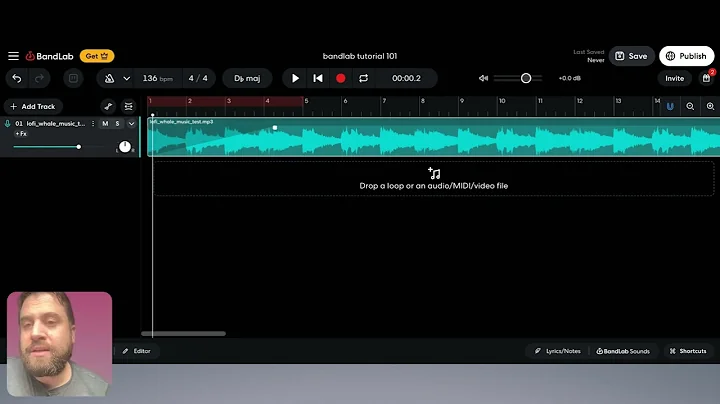The image size is (720, 404).
Task: Undo the last action
Action: (17, 79)
